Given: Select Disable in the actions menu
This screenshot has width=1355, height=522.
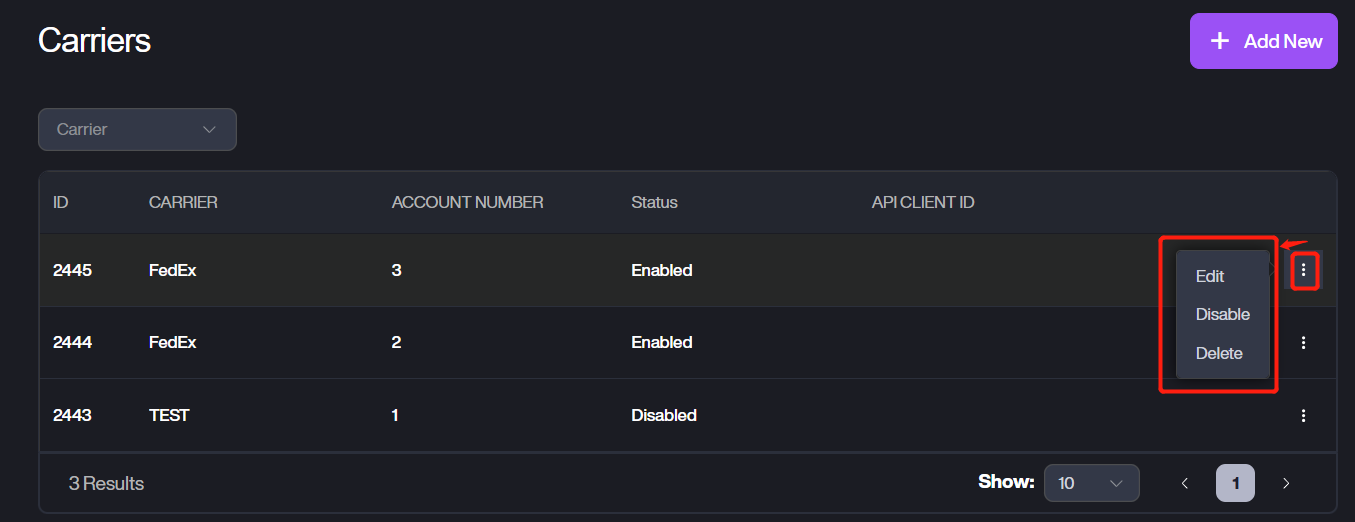Looking at the screenshot, I should 1222,314.
